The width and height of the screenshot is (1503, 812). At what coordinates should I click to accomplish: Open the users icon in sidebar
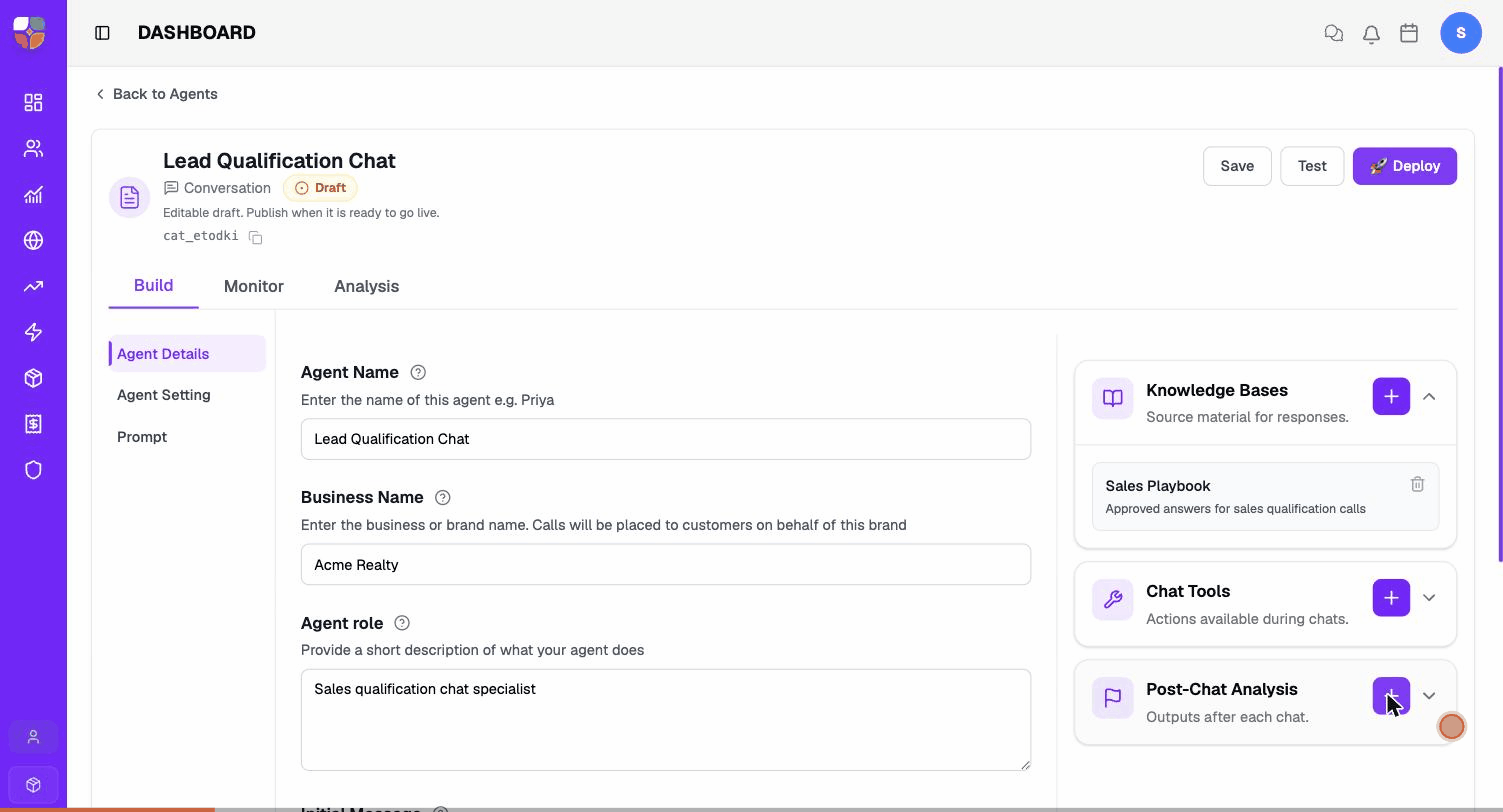click(x=33, y=148)
